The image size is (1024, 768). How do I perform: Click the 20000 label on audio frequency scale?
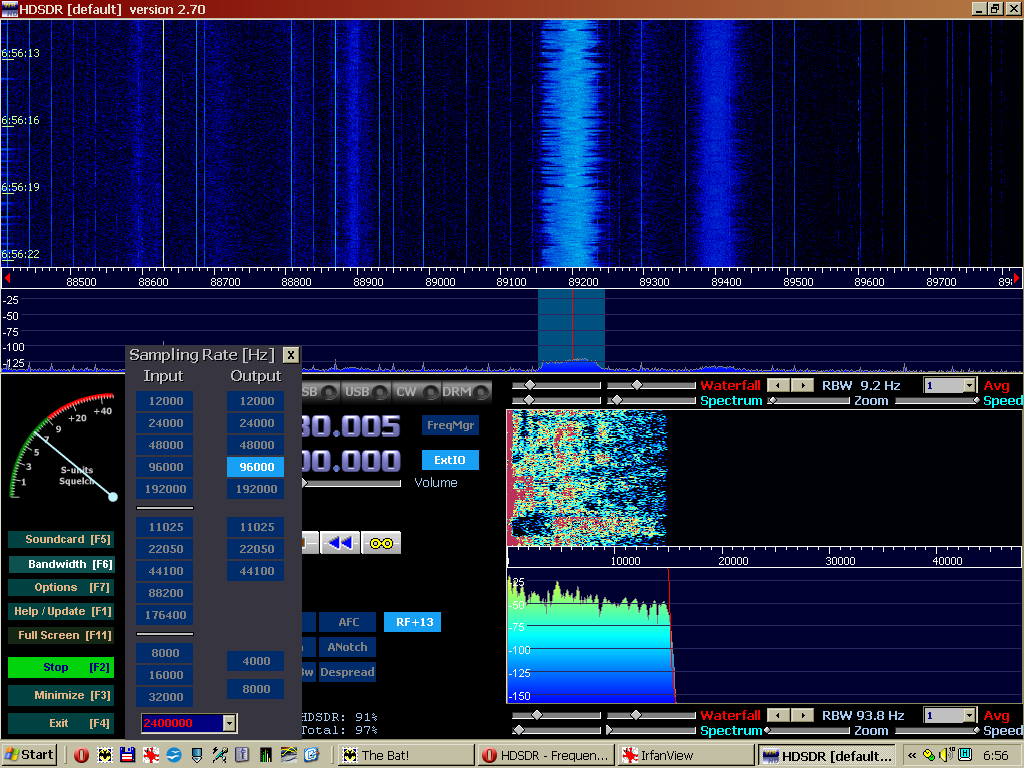tap(733, 561)
